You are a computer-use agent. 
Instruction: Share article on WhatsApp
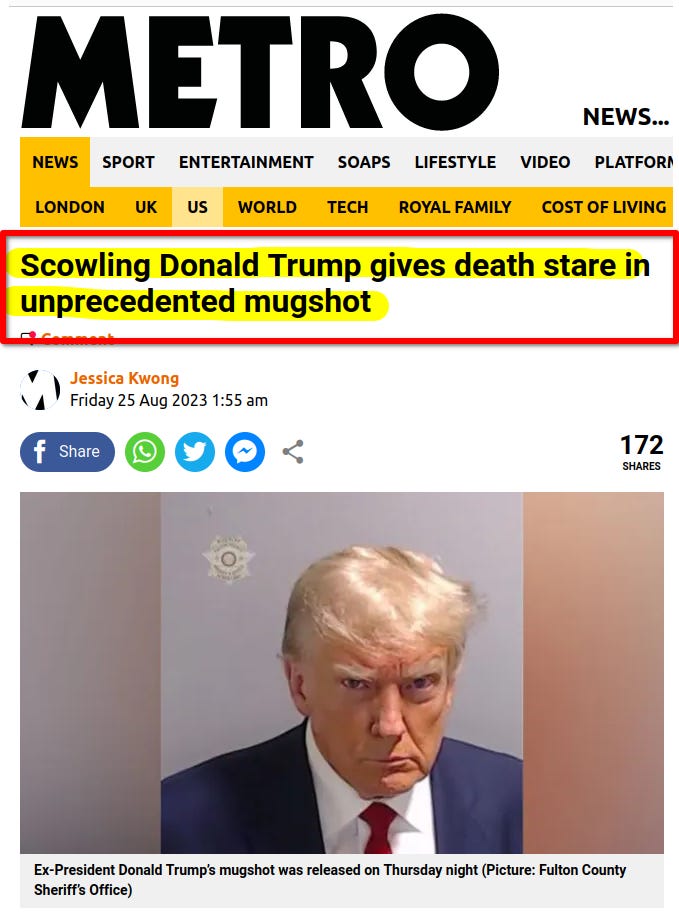click(x=144, y=451)
